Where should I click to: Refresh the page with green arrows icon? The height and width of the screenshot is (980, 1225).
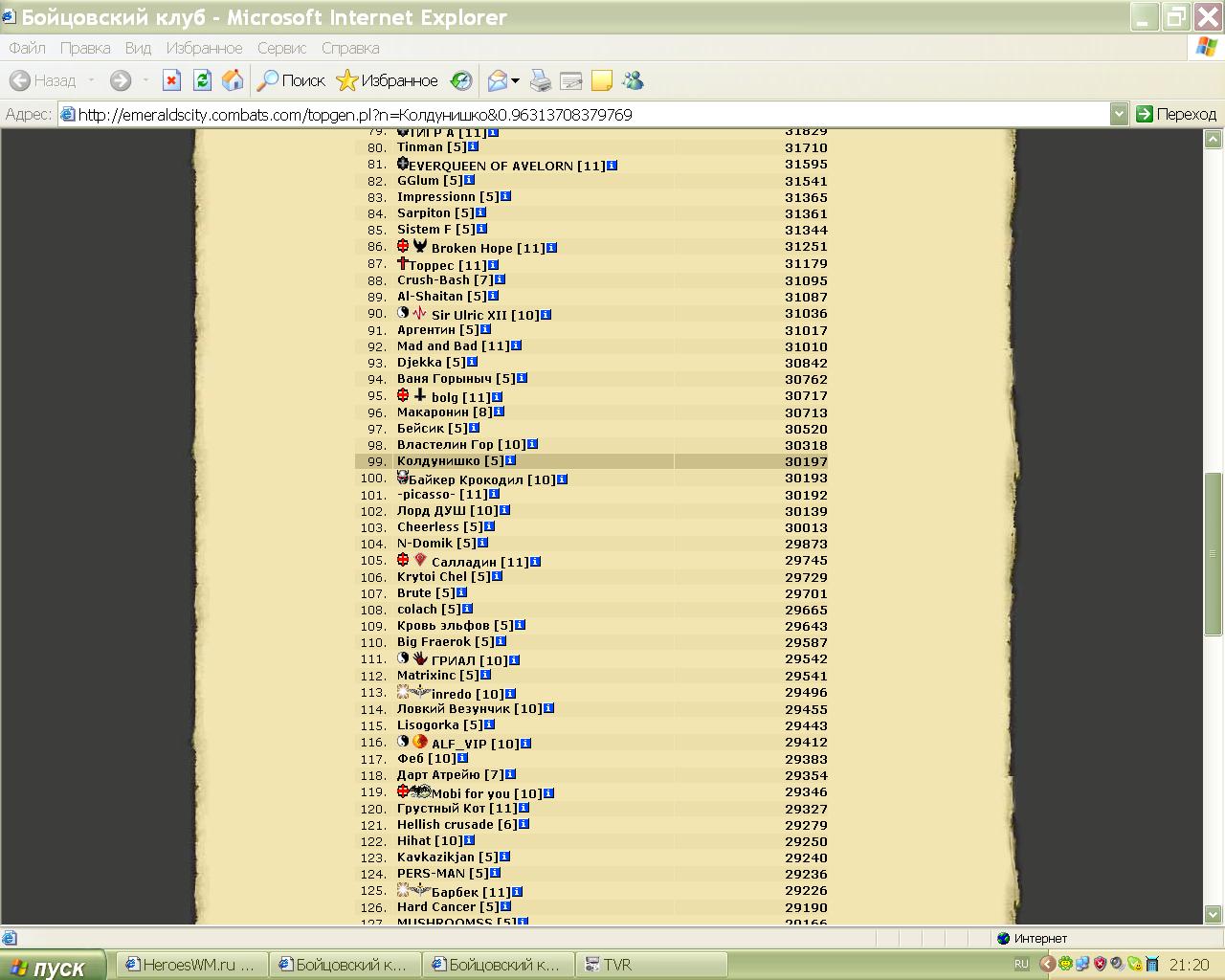click(x=202, y=81)
